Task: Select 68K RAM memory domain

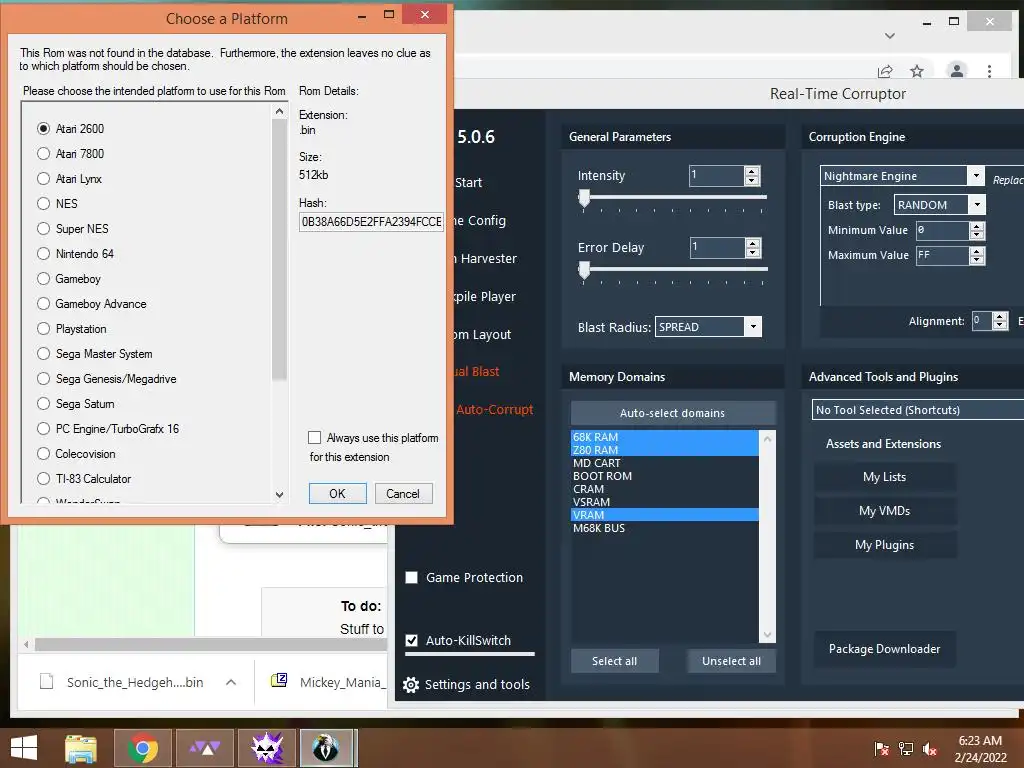Action: click(x=665, y=437)
